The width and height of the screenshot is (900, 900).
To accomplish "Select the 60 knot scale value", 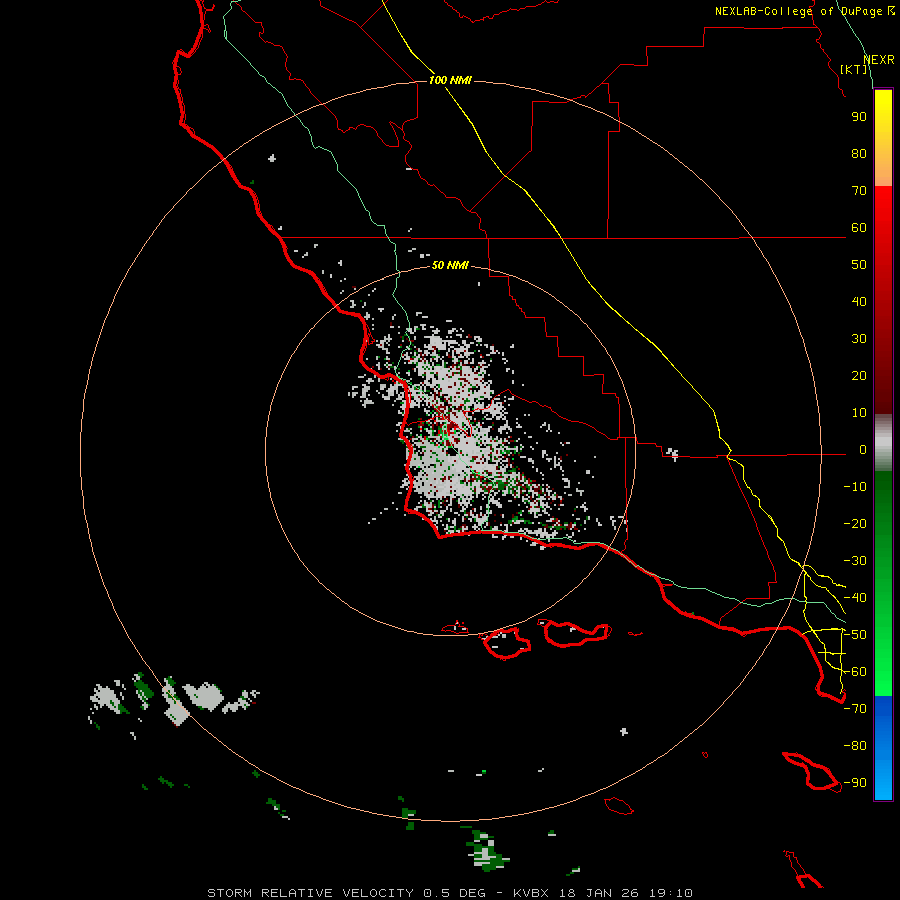I will point(859,228).
